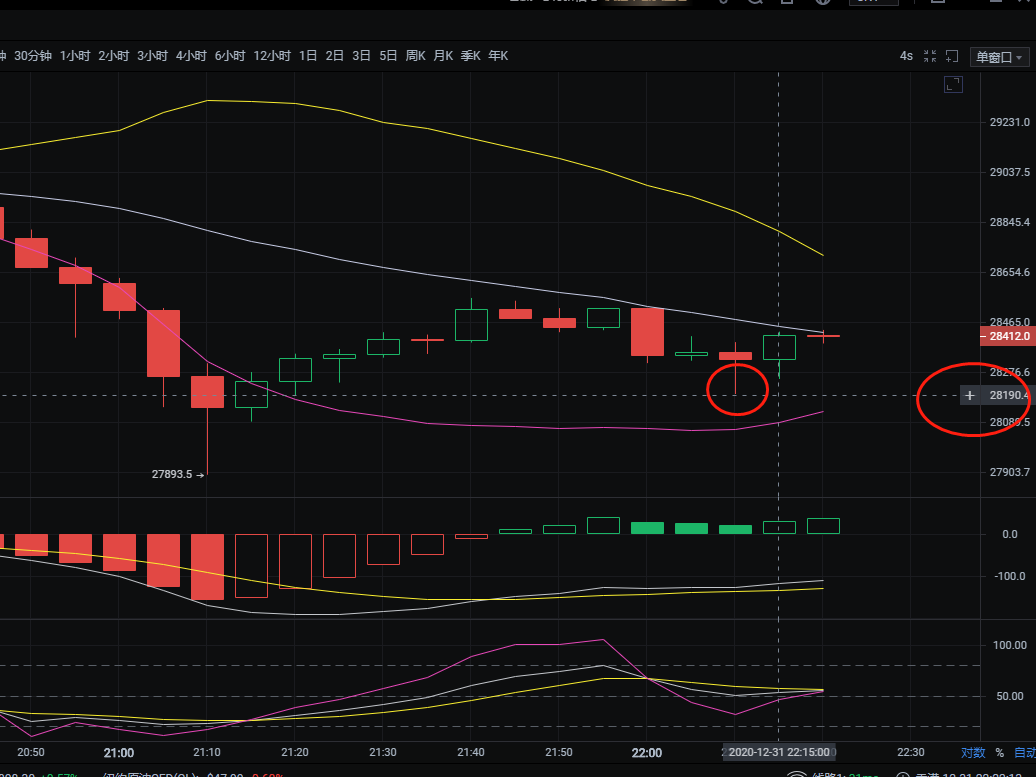Click the current price label 28412.0
This screenshot has height=777, width=1036.
pos(1008,336)
